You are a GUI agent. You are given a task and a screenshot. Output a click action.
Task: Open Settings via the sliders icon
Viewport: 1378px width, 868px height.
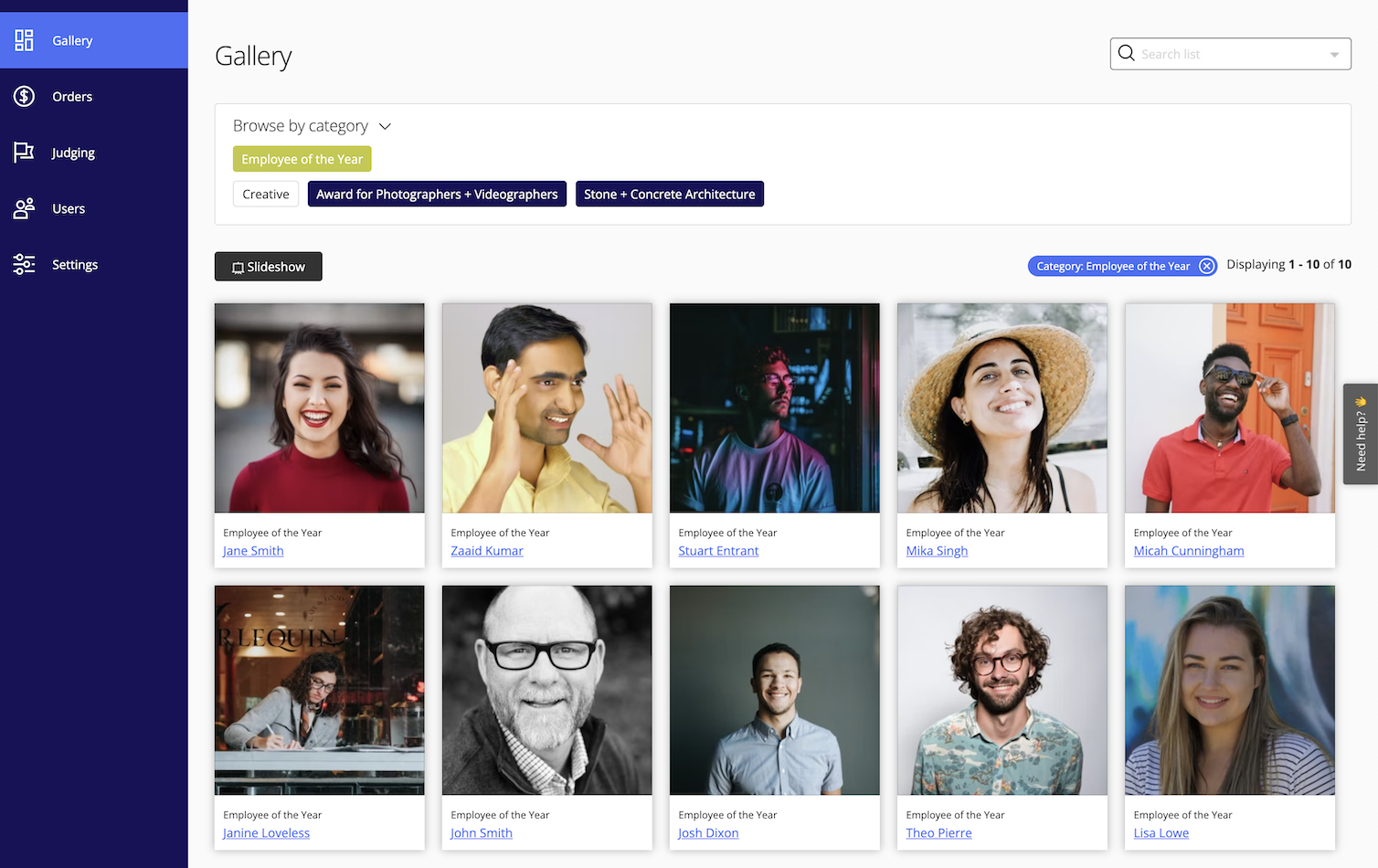pos(24,264)
